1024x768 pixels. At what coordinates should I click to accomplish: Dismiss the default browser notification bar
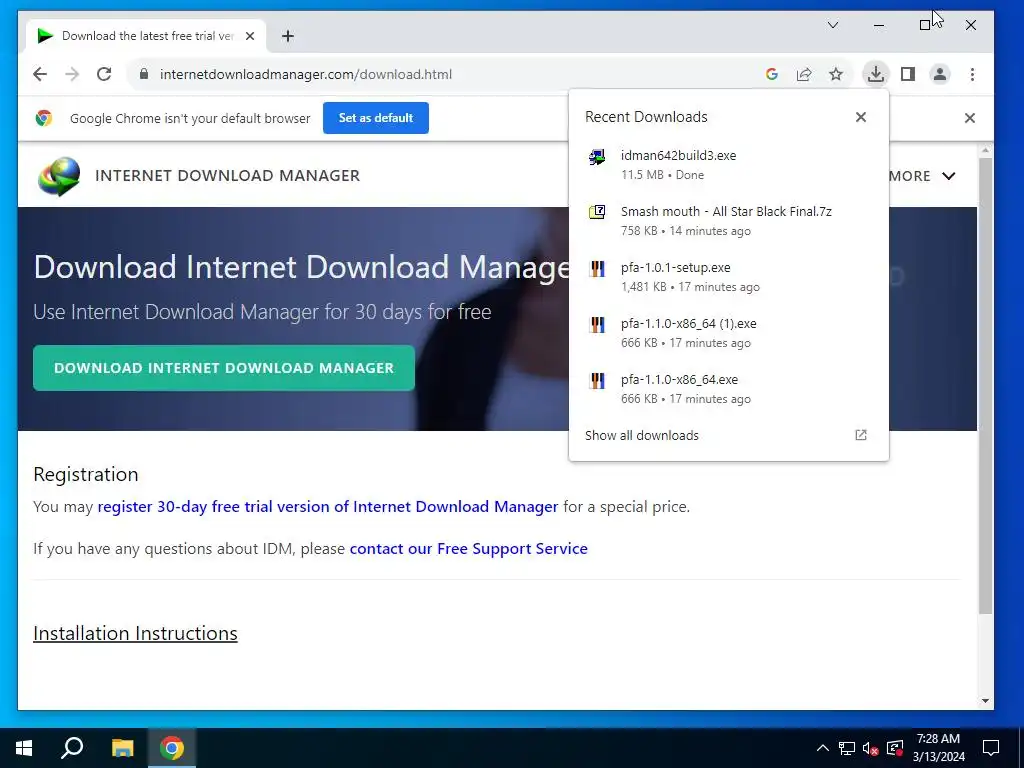click(x=970, y=118)
